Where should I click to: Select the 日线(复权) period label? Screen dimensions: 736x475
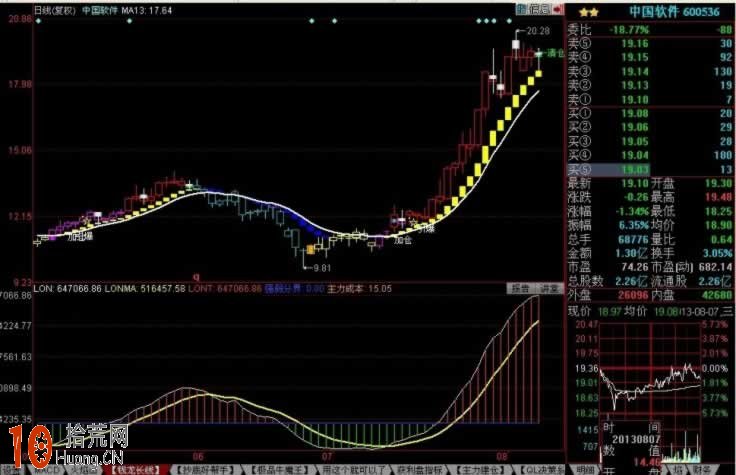coord(54,10)
